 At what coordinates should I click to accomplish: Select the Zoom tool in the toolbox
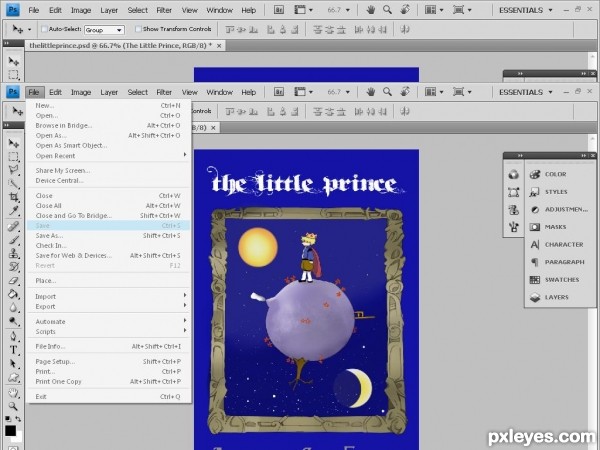pyautogui.click(x=13, y=406)
